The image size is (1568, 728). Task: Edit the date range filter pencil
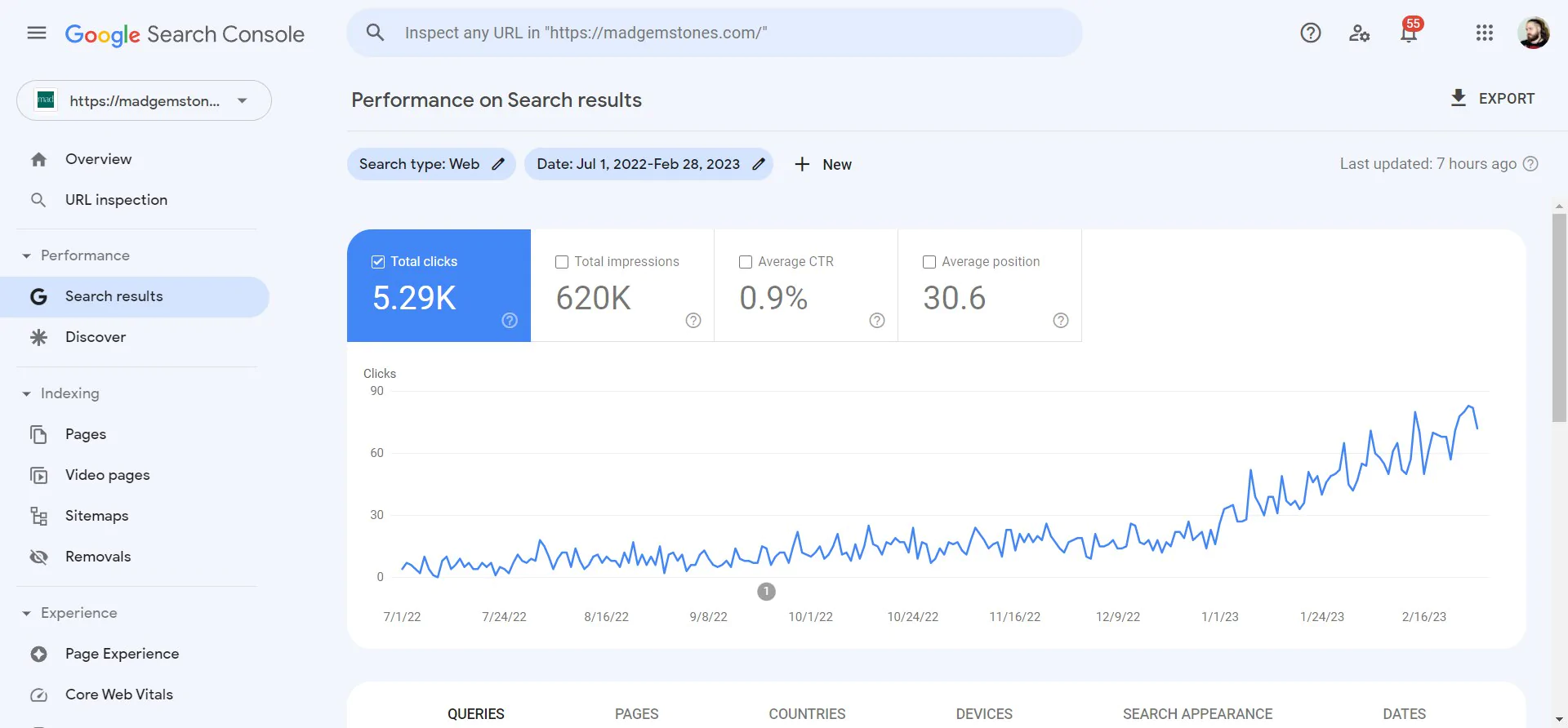[x=759, y=164]
